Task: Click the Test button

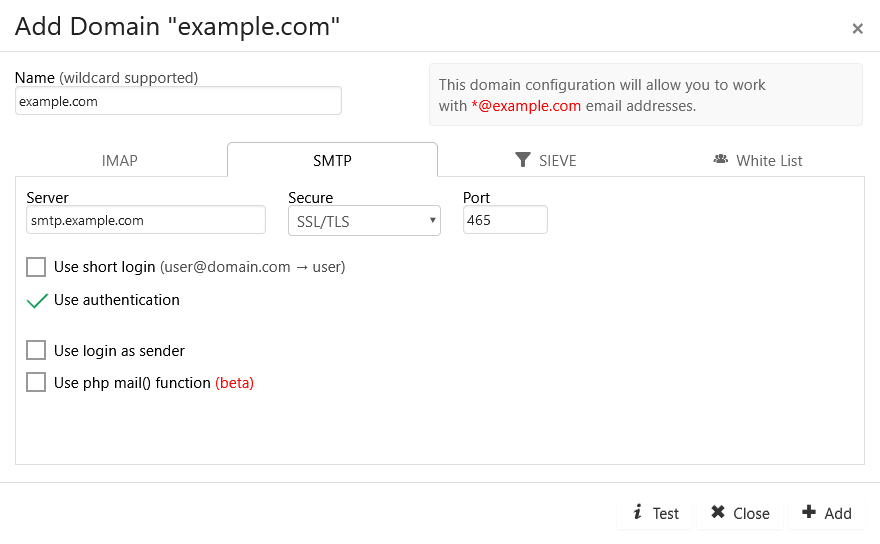Action: [x=655, y=513]
